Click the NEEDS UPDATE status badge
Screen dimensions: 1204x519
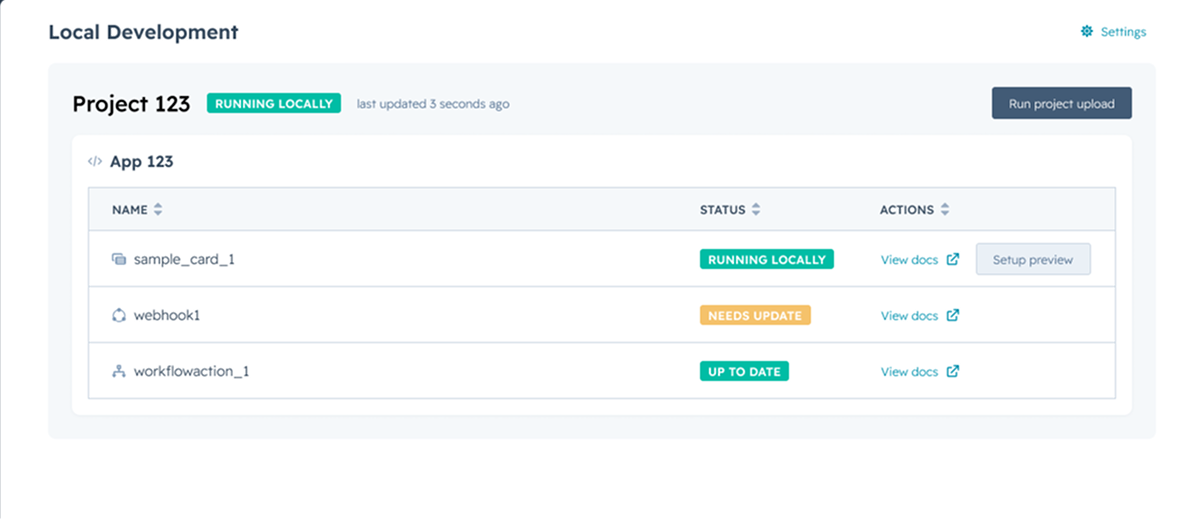pyautogui.click(x=755, y=315)
